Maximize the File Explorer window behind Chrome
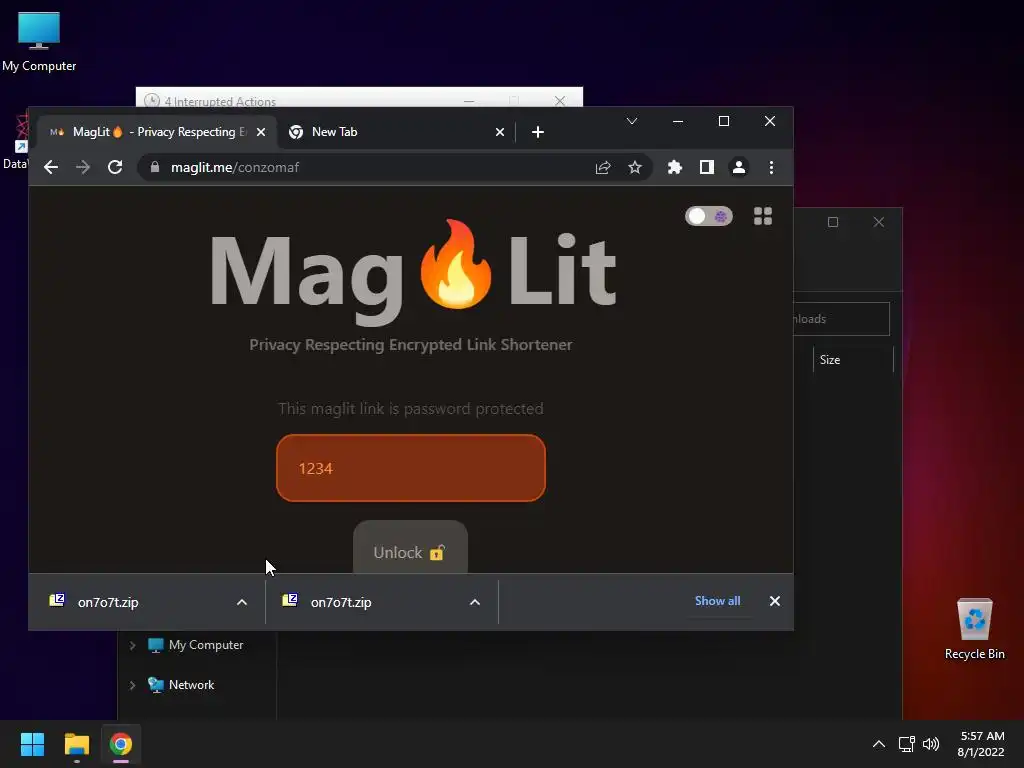 pos(833,222)
